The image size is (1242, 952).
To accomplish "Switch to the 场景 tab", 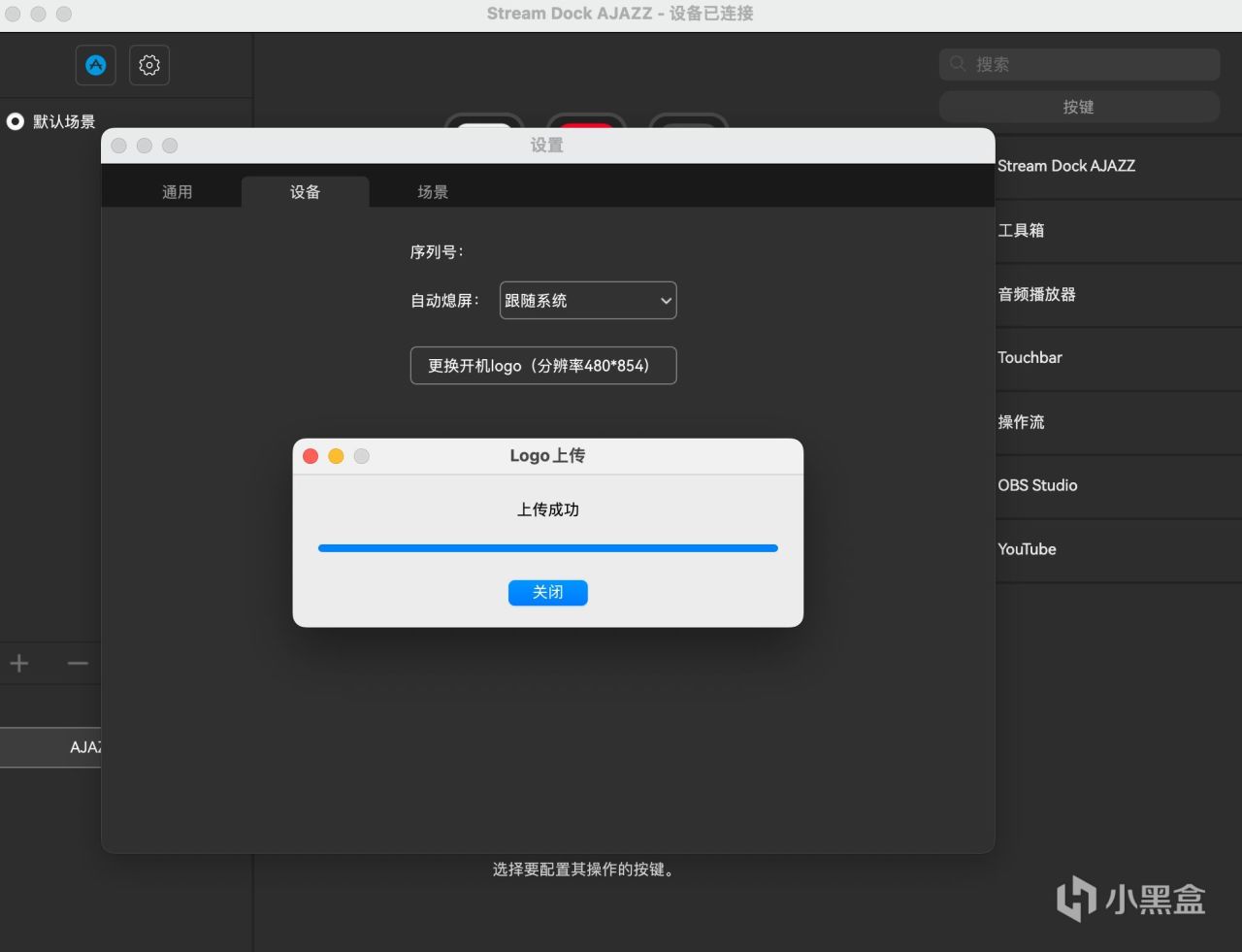I will 433,192.
